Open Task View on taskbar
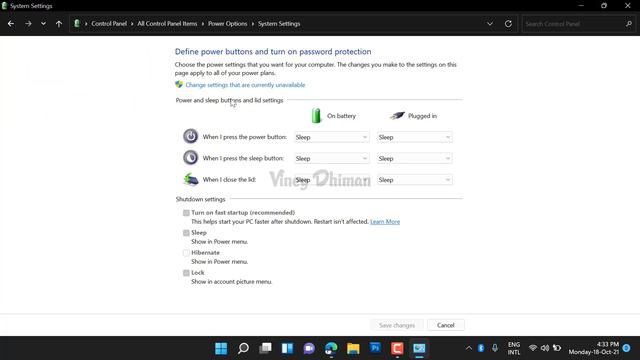 click(x=265, y=348)
